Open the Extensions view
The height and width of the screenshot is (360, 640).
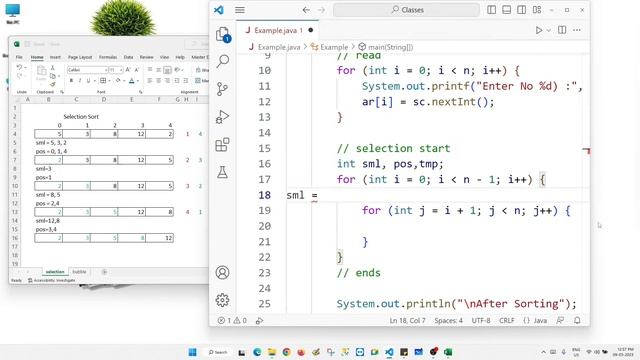(x=222, y=144)
